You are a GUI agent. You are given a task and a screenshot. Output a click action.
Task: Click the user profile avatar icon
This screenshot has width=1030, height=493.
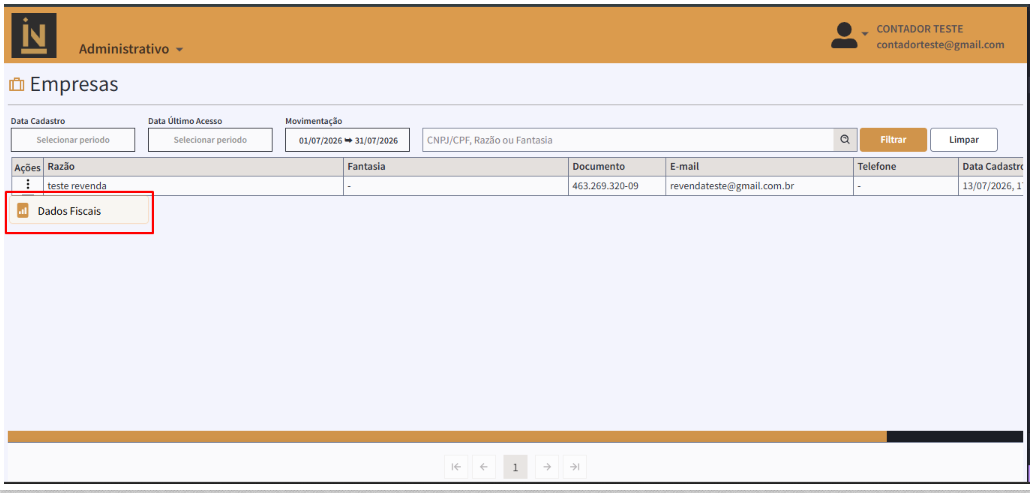click(x=843, y=35)
